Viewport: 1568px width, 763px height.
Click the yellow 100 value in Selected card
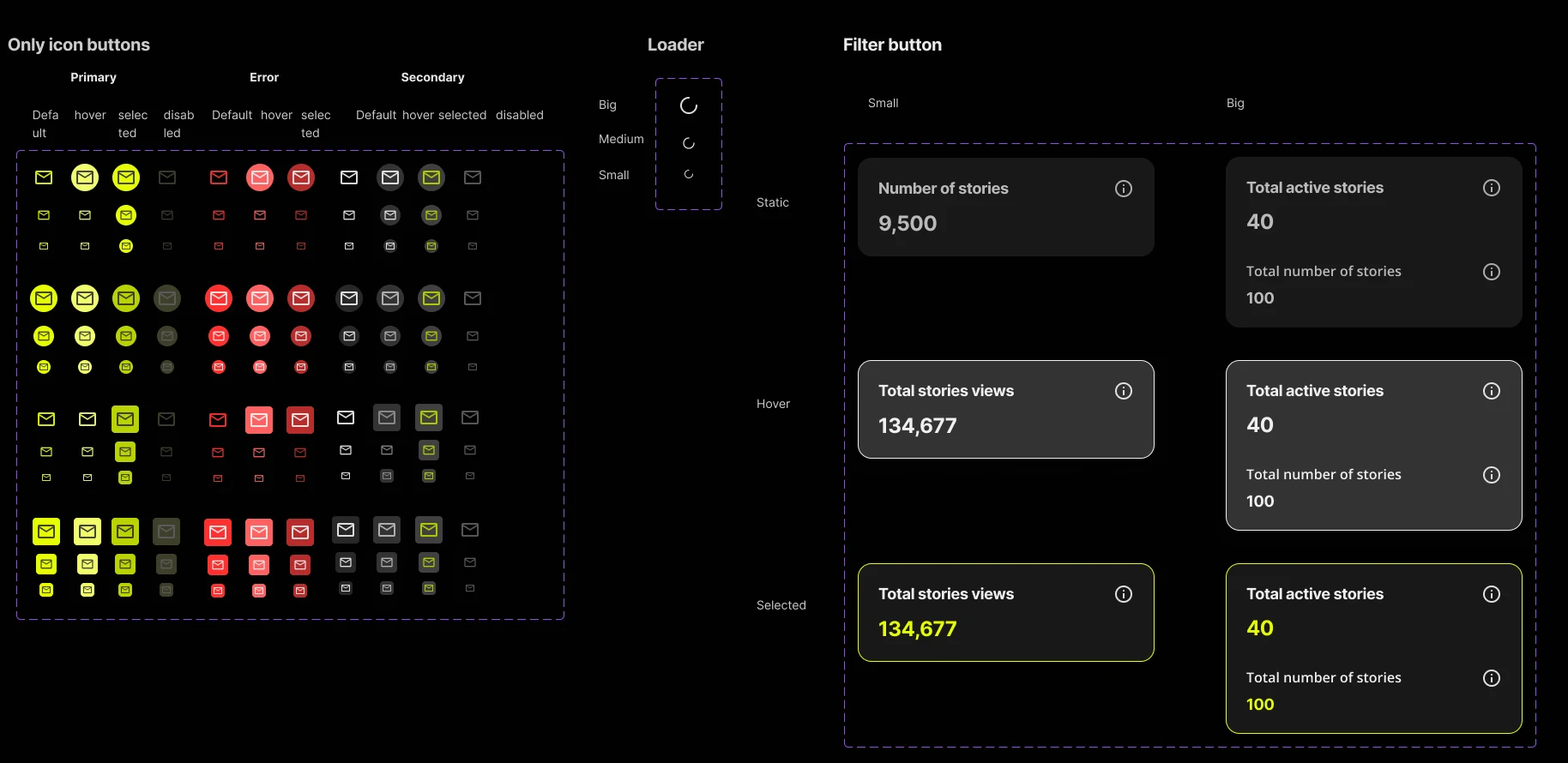coord(1260,705)
